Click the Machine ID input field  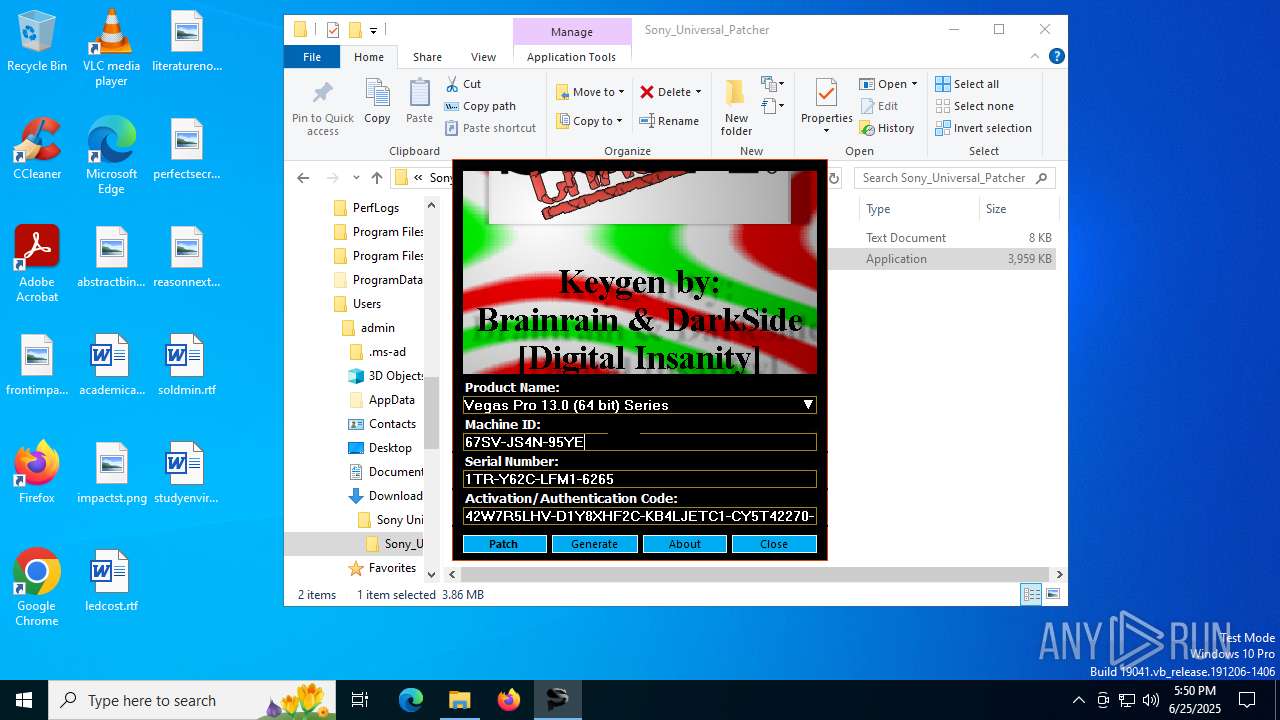pyautogui.click(x=640, y=442)
